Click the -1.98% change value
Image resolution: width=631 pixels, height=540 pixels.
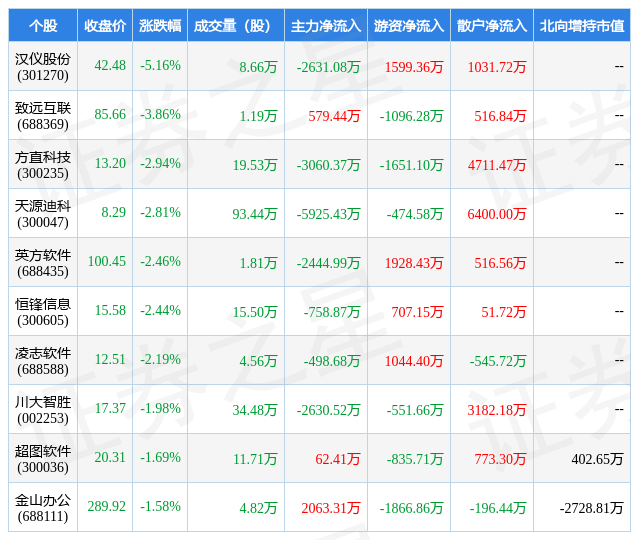pos(160,408)
